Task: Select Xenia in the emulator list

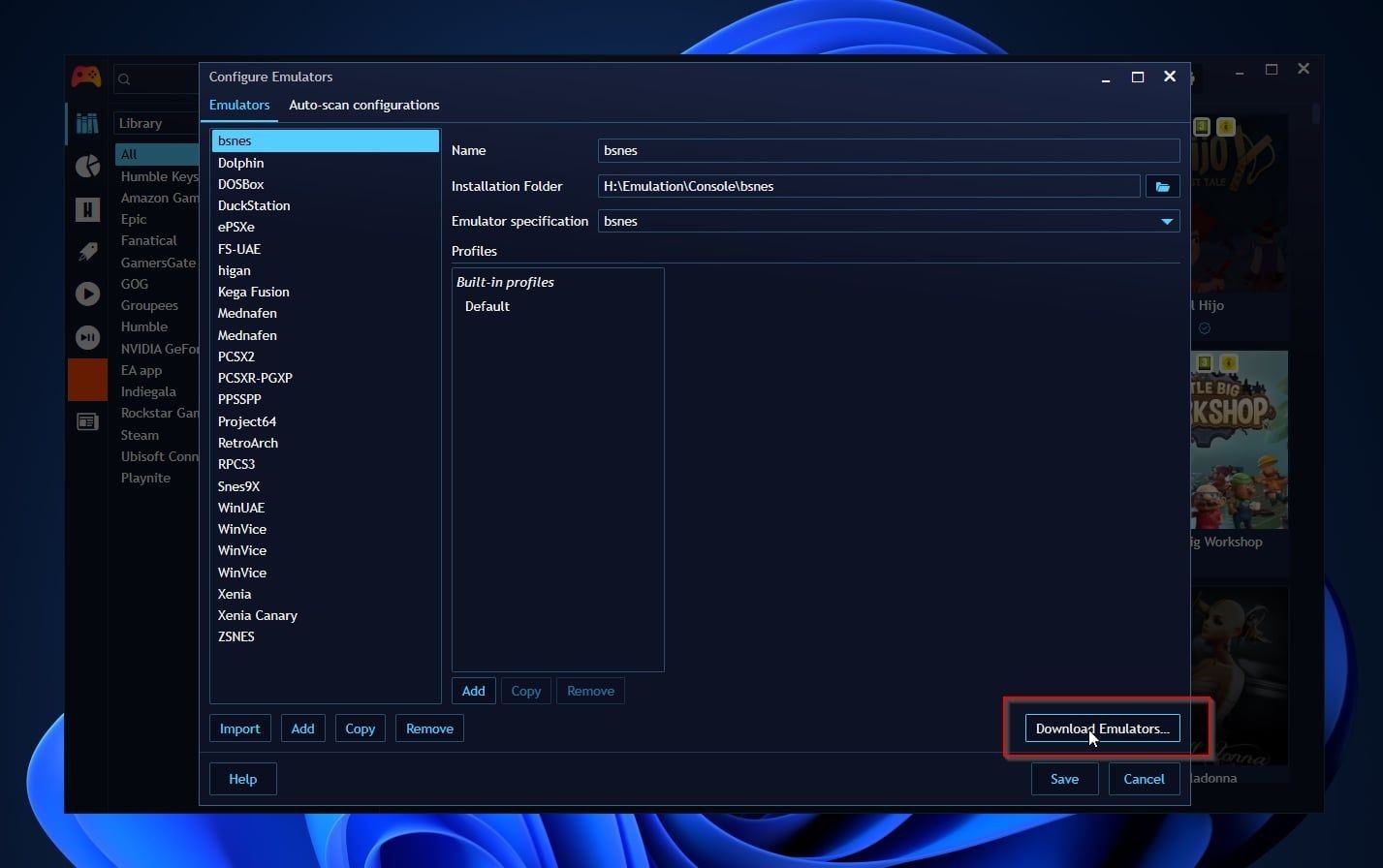Action: pyautogui.click(x=326, y=594)
